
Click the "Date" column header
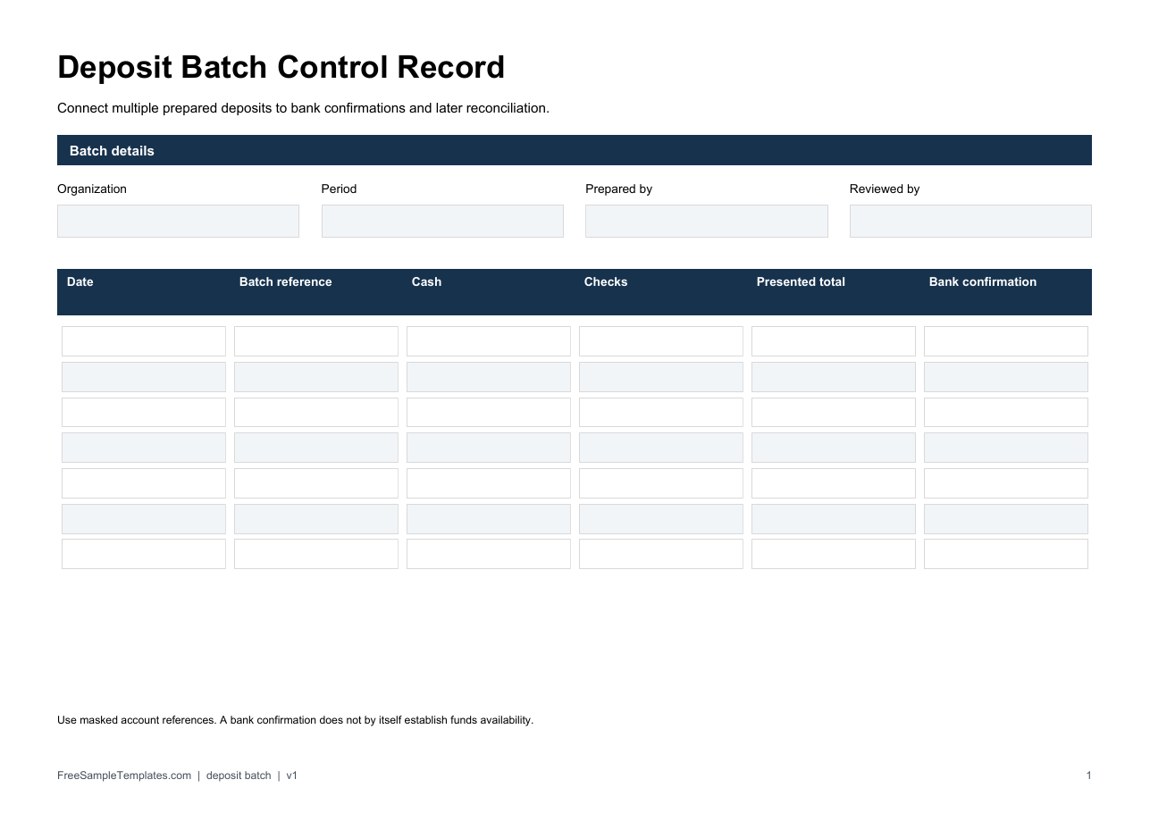click(x=80, y=282)
